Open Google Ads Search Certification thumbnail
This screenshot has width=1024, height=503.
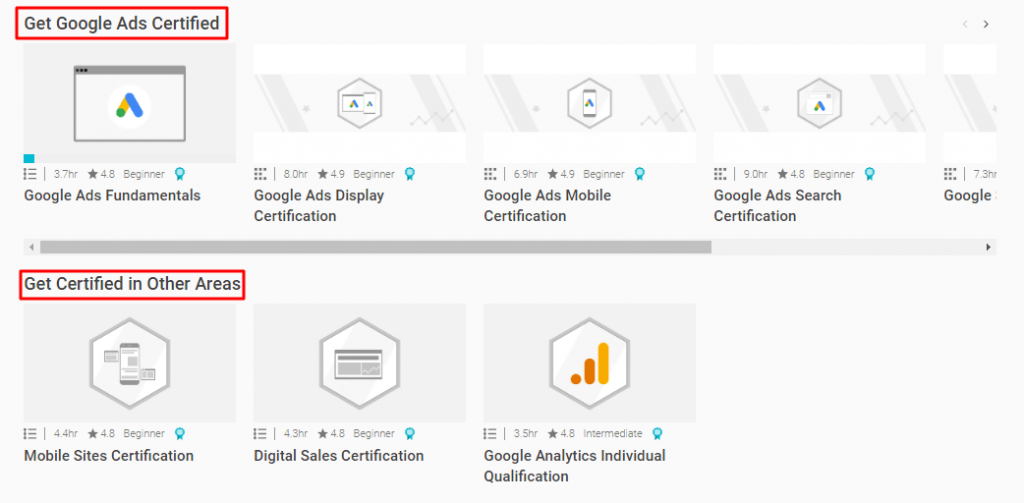click(x=819, y=103)
